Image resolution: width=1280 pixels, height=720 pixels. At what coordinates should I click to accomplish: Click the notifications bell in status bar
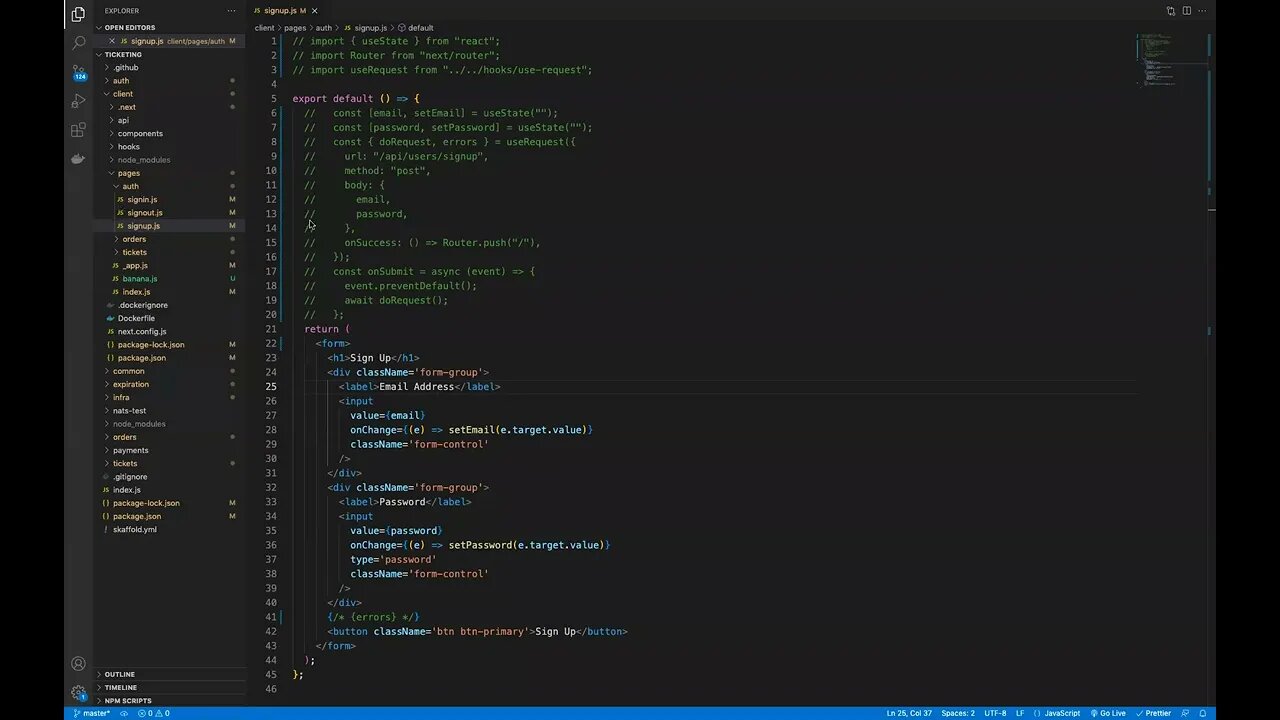click(x=1203, y=713)
